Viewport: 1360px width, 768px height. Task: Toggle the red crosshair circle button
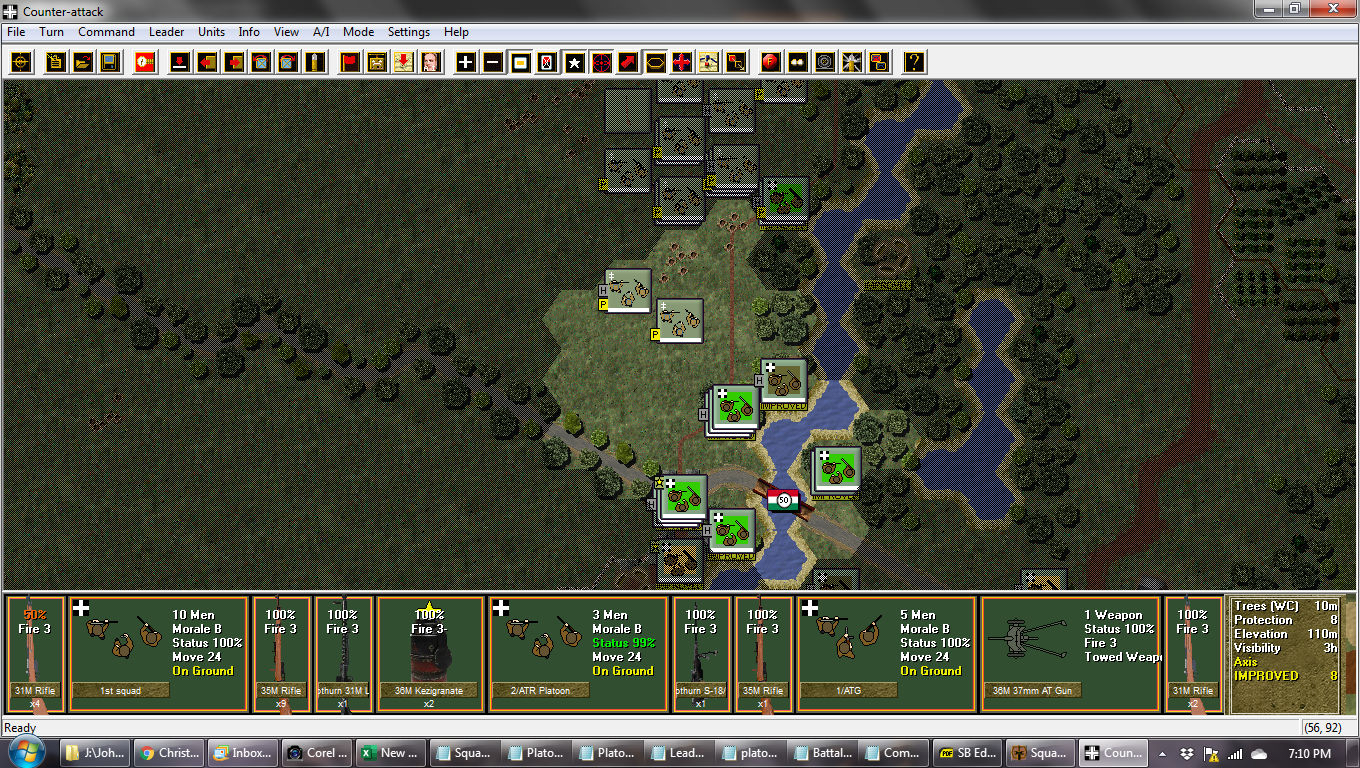[601, 62]
